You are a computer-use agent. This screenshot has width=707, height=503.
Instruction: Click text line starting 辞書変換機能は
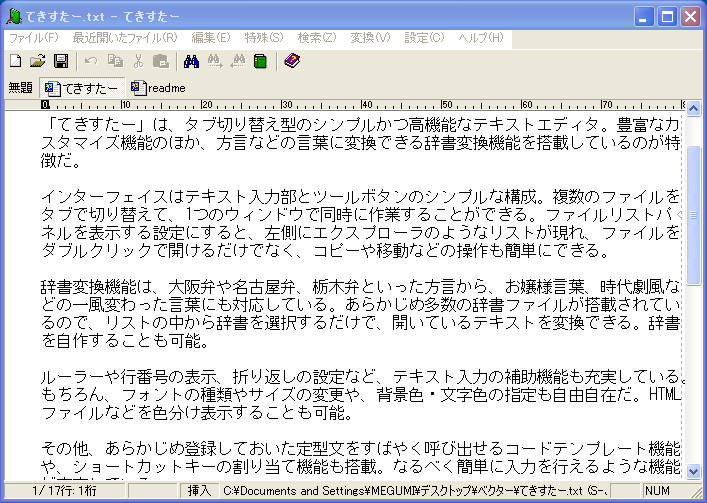(x=360, y=286)
